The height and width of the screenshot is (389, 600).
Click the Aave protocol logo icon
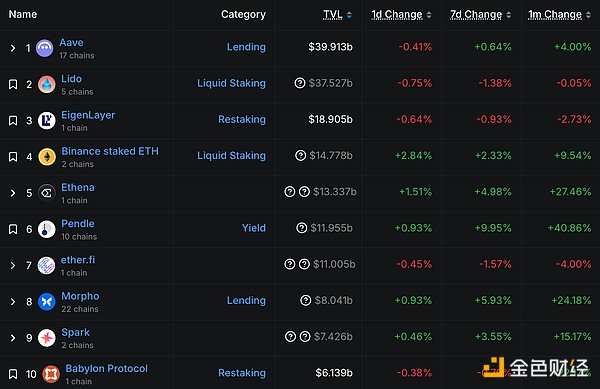point(45,48)
